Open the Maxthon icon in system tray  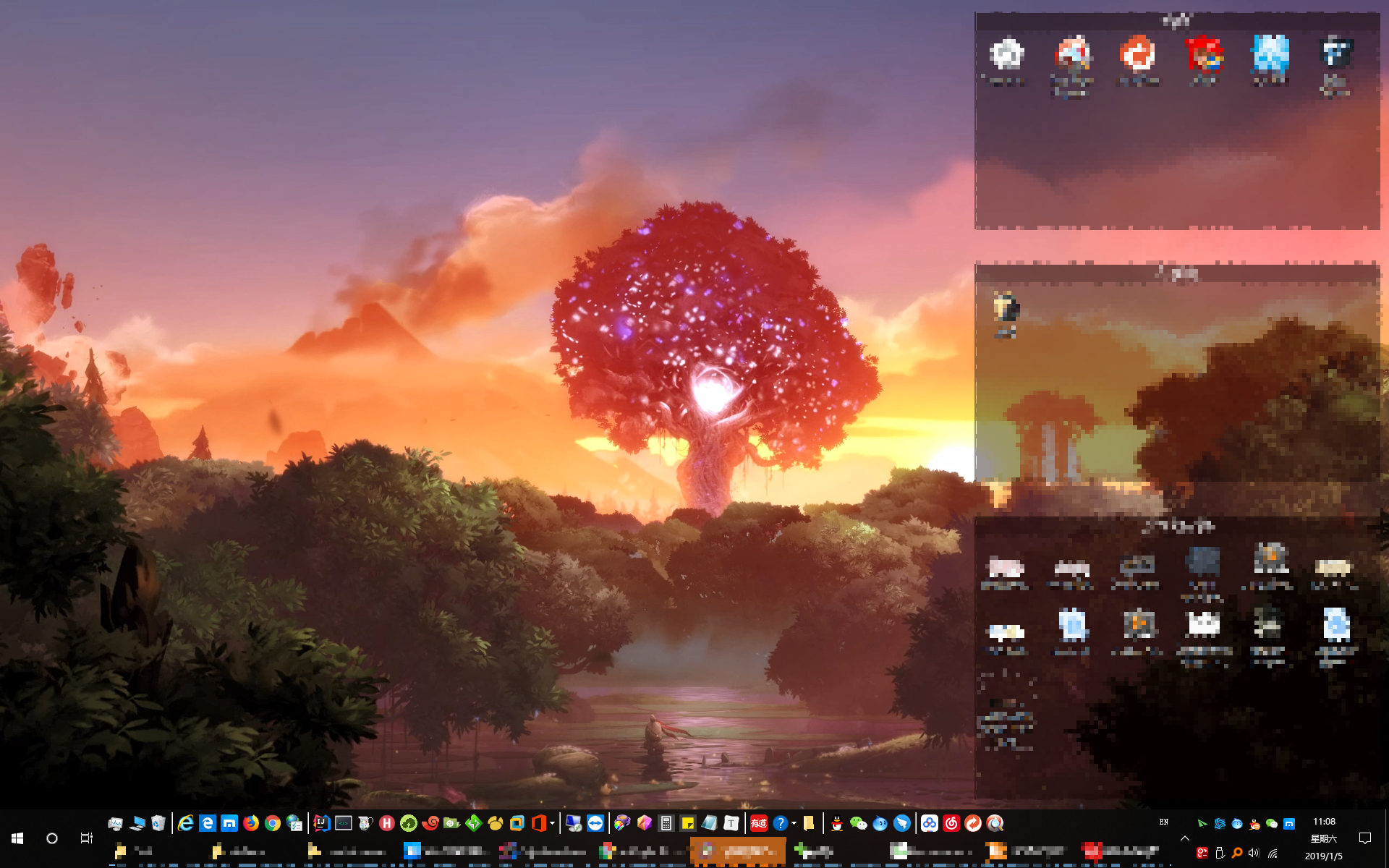coord(1289,824)
